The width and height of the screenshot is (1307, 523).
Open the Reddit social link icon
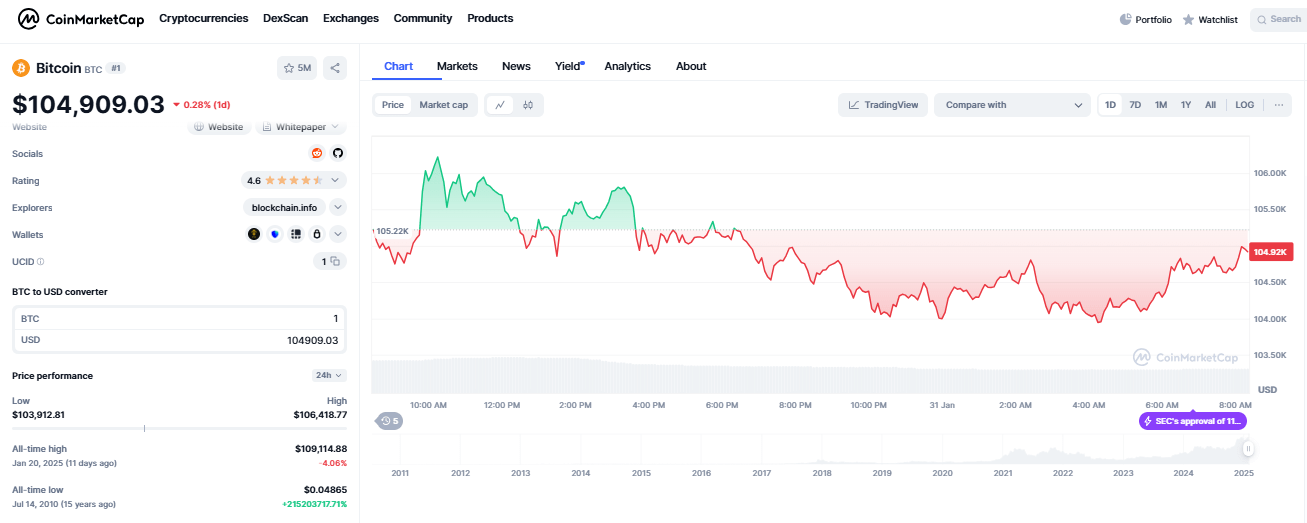pos(317,153)
